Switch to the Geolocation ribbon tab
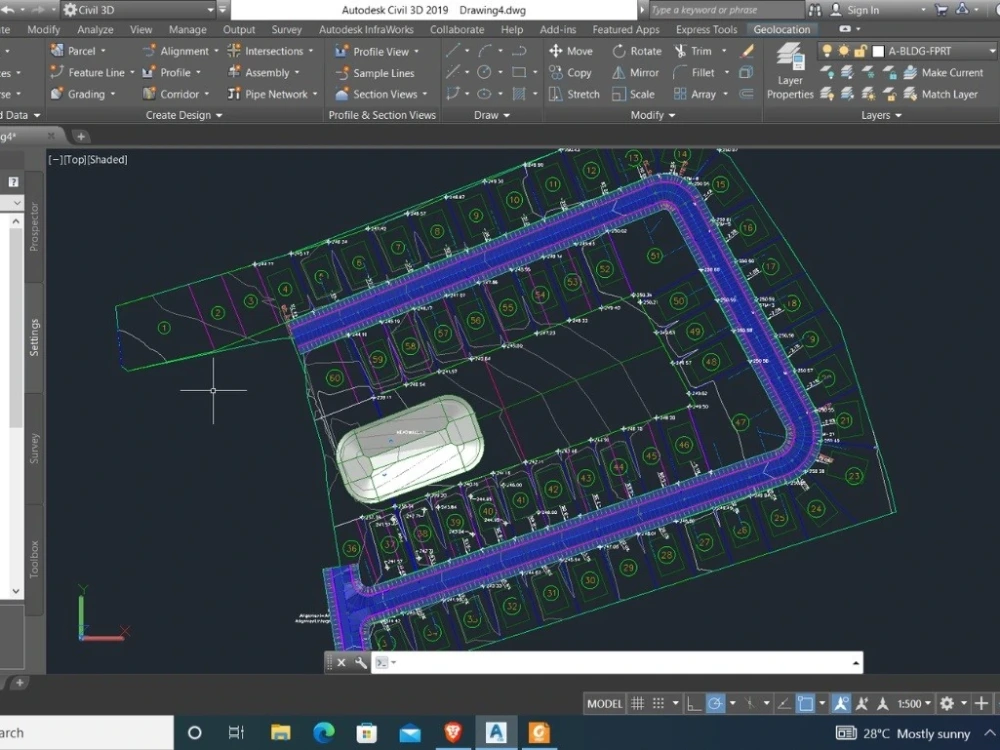 (782, 29)
